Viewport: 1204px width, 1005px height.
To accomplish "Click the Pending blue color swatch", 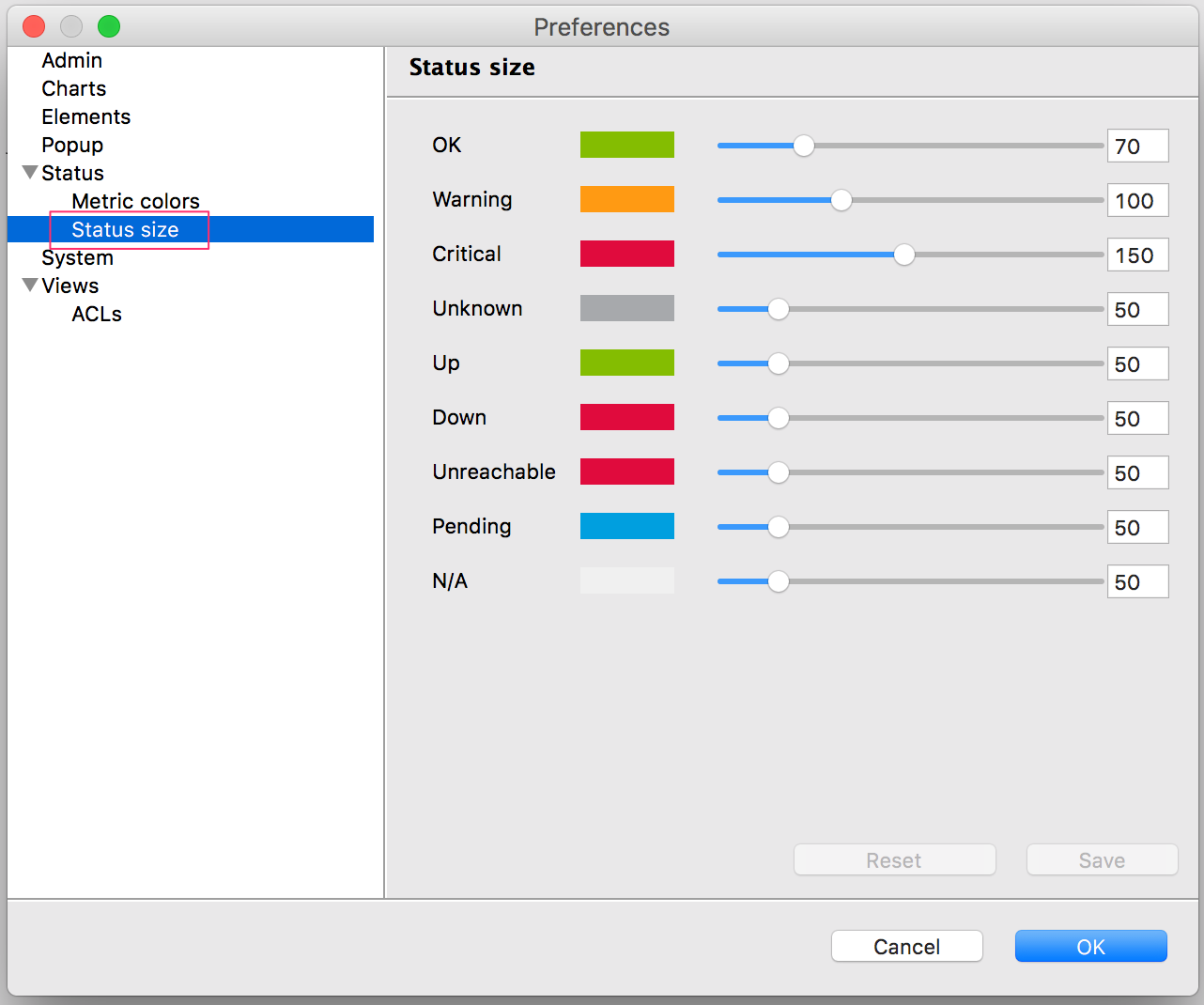I will (626, 526).
